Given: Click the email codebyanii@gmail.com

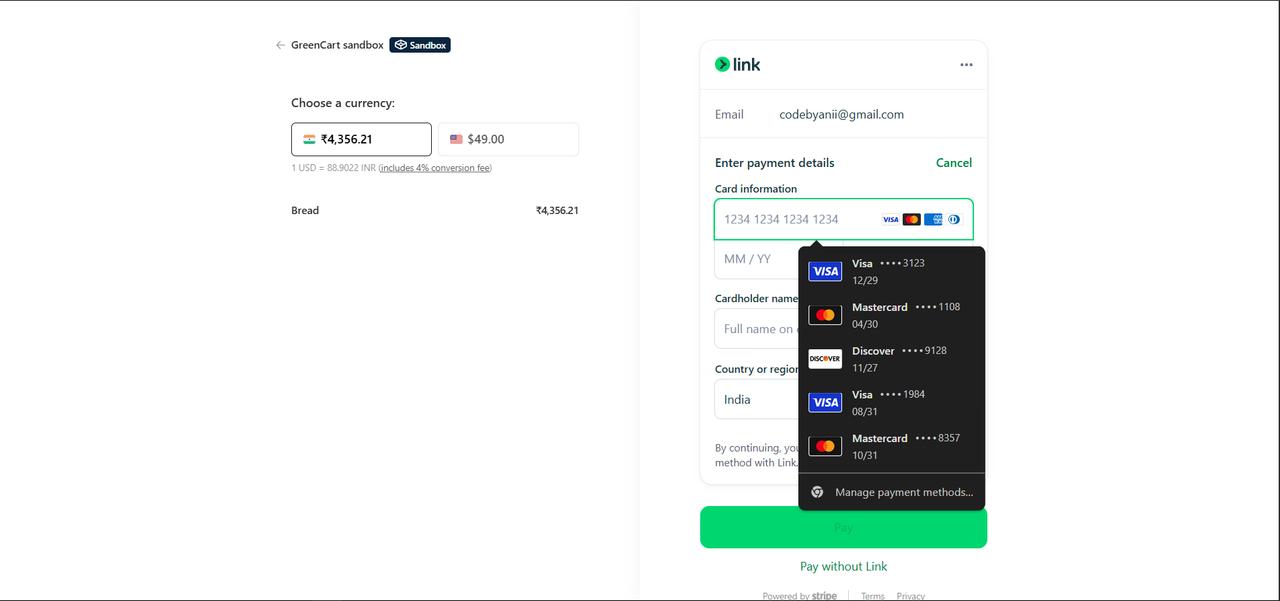Looking at the screenshot, I should [841, 114].
